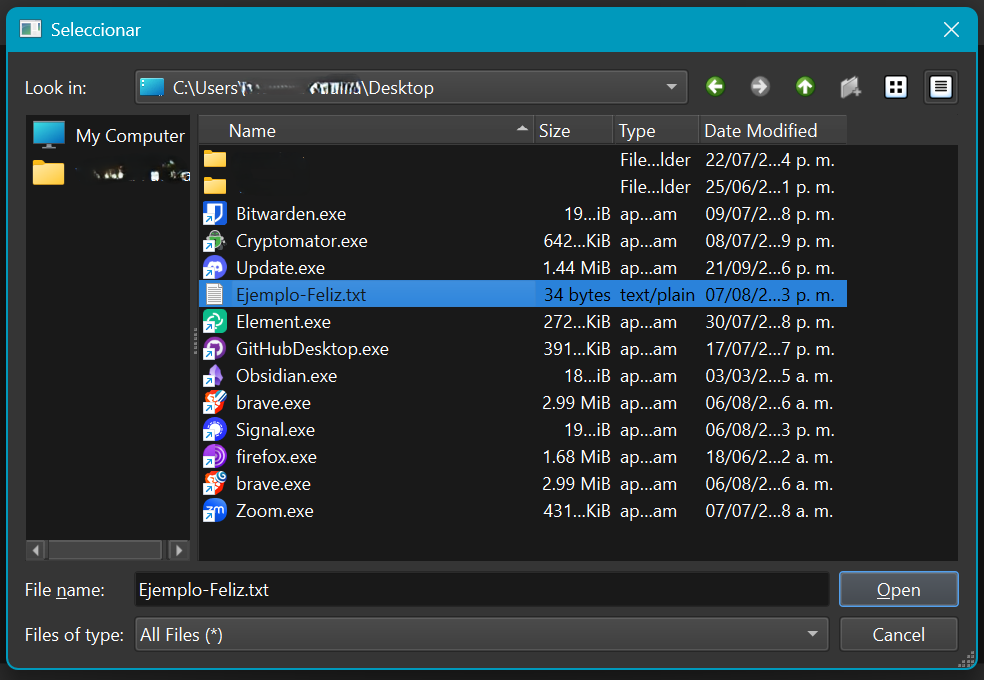Switch to list view mode
984x680 pixels.
pyautogui.click(x=896, y=87)
